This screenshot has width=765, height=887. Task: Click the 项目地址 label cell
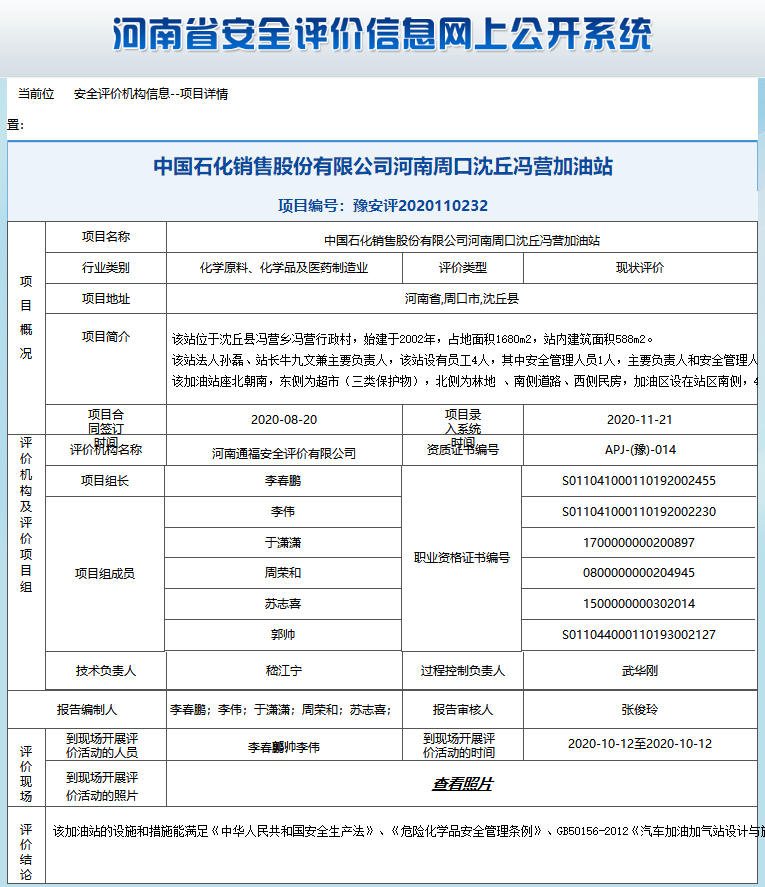[106, 298]
